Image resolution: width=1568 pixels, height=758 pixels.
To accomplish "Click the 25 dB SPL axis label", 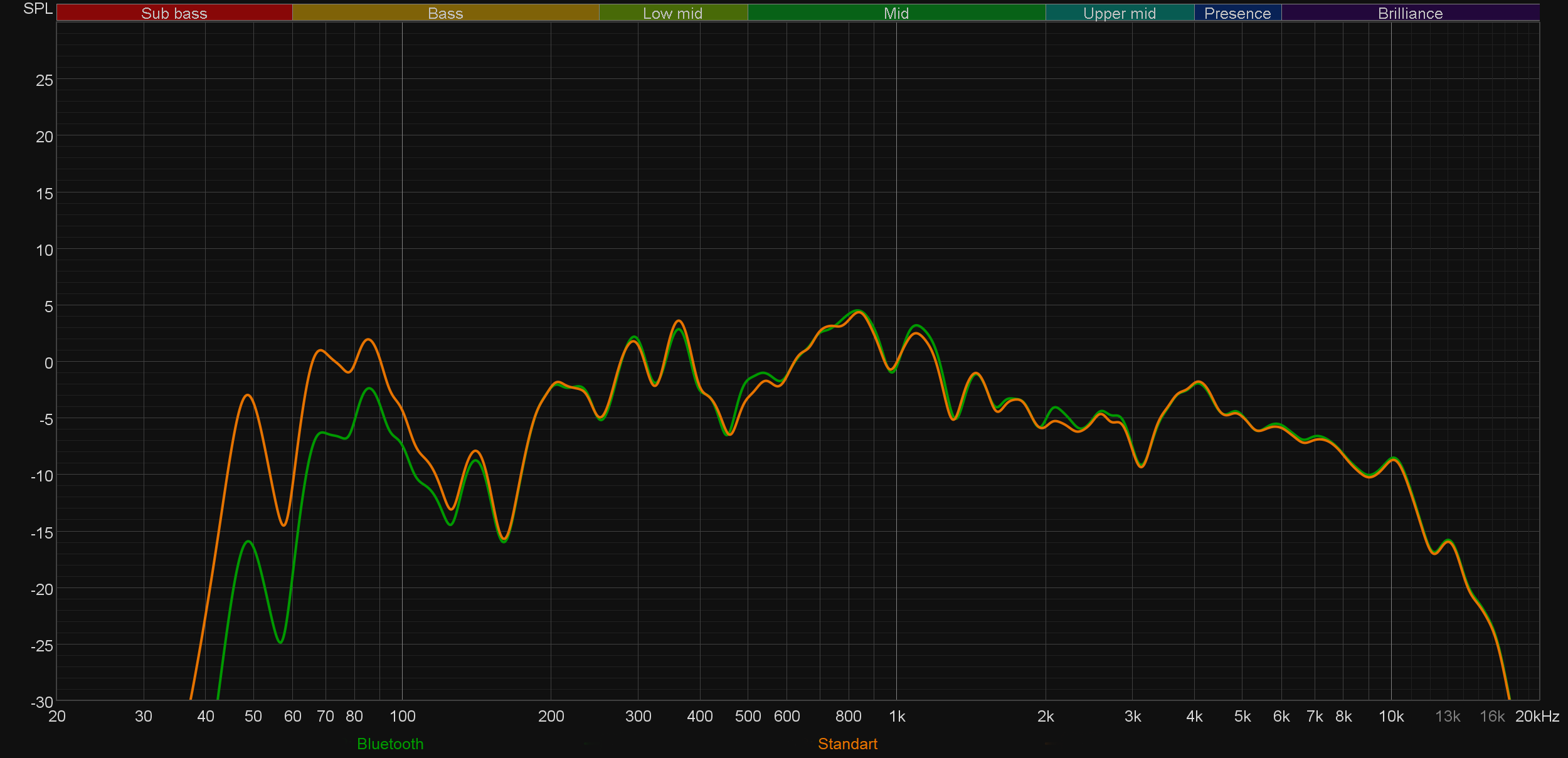I will pyautogui.click(x=44, y=80).
